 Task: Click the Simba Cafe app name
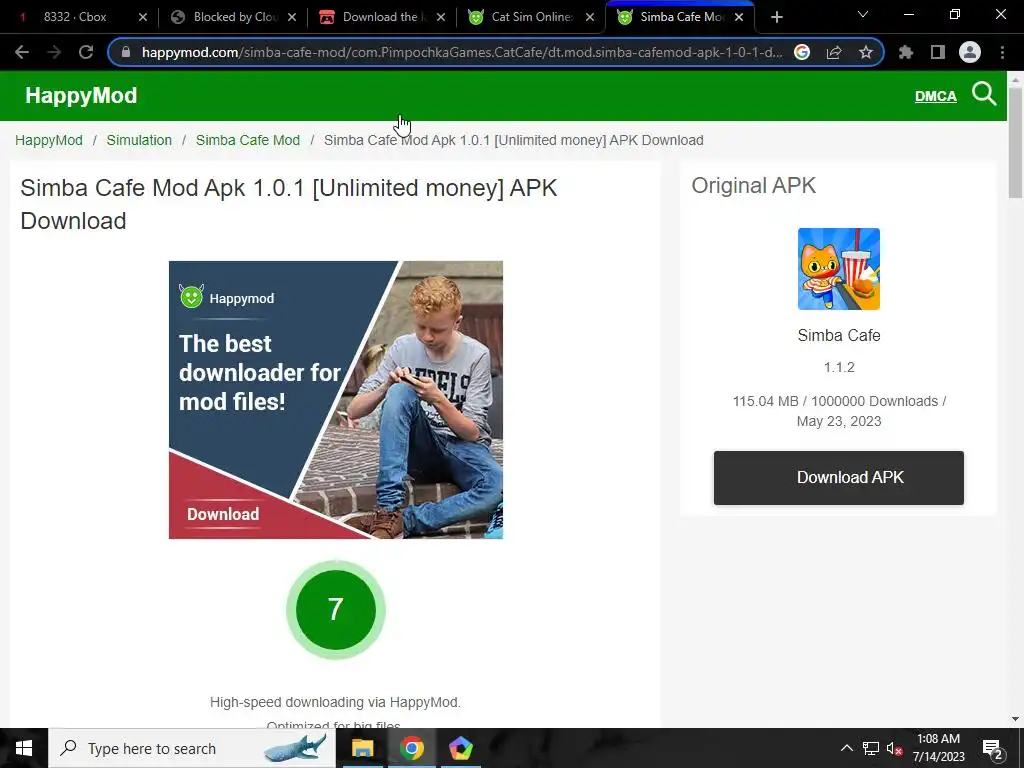pos(839,335)
